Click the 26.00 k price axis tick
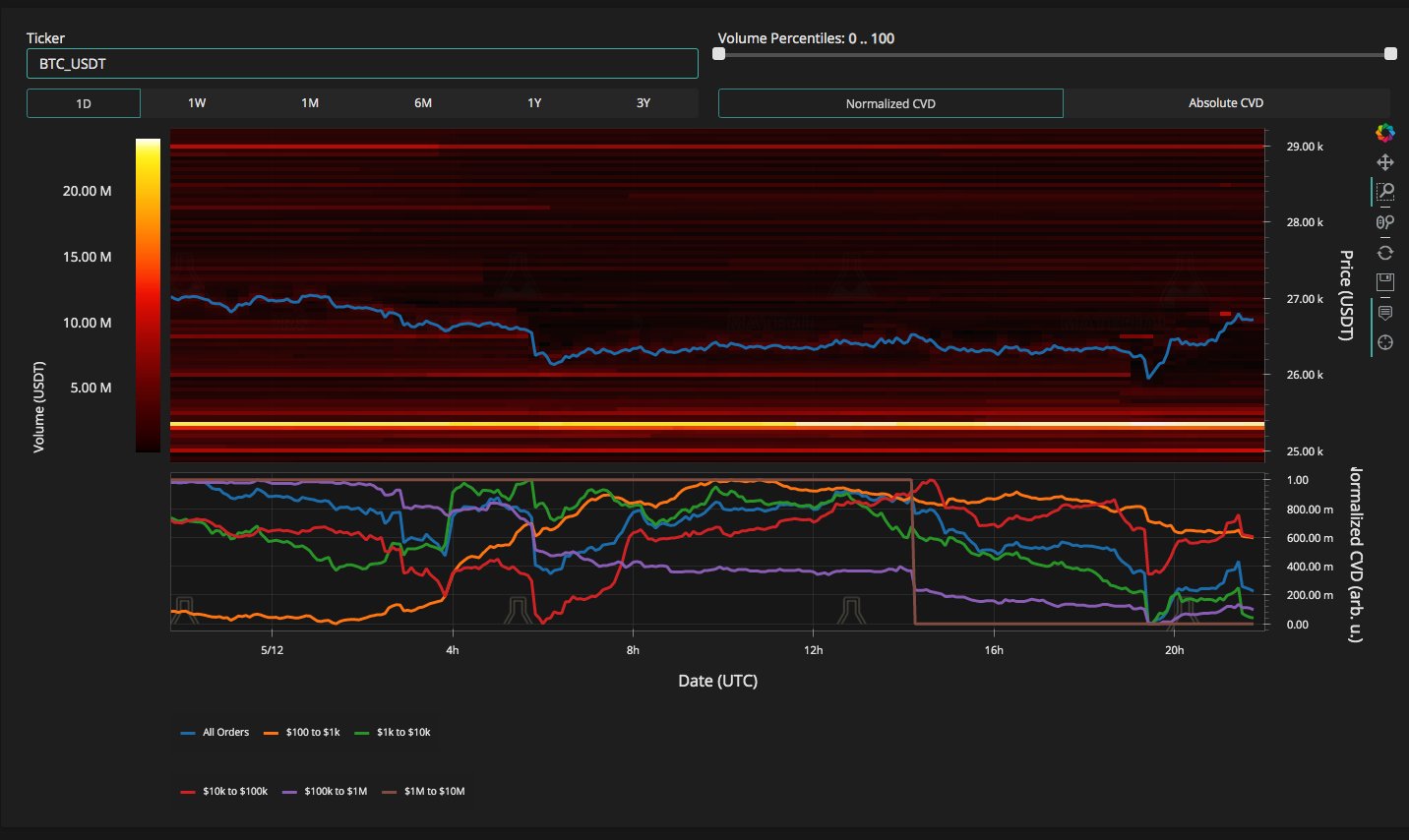This screenshot has height=840, width=1409. tap(1305, 375)
